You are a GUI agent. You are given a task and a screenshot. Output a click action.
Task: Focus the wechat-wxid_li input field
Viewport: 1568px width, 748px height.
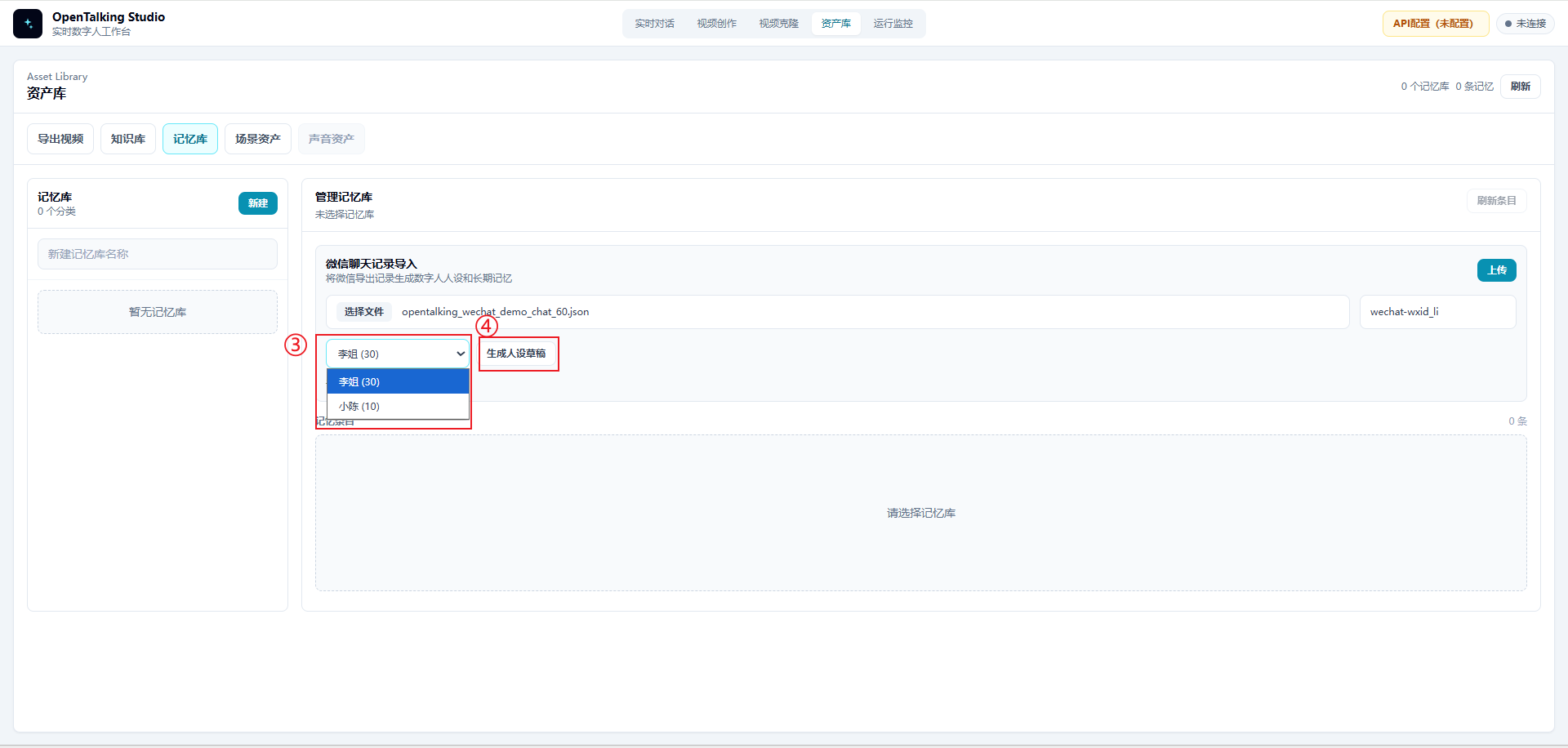(x=1438, y=312)
